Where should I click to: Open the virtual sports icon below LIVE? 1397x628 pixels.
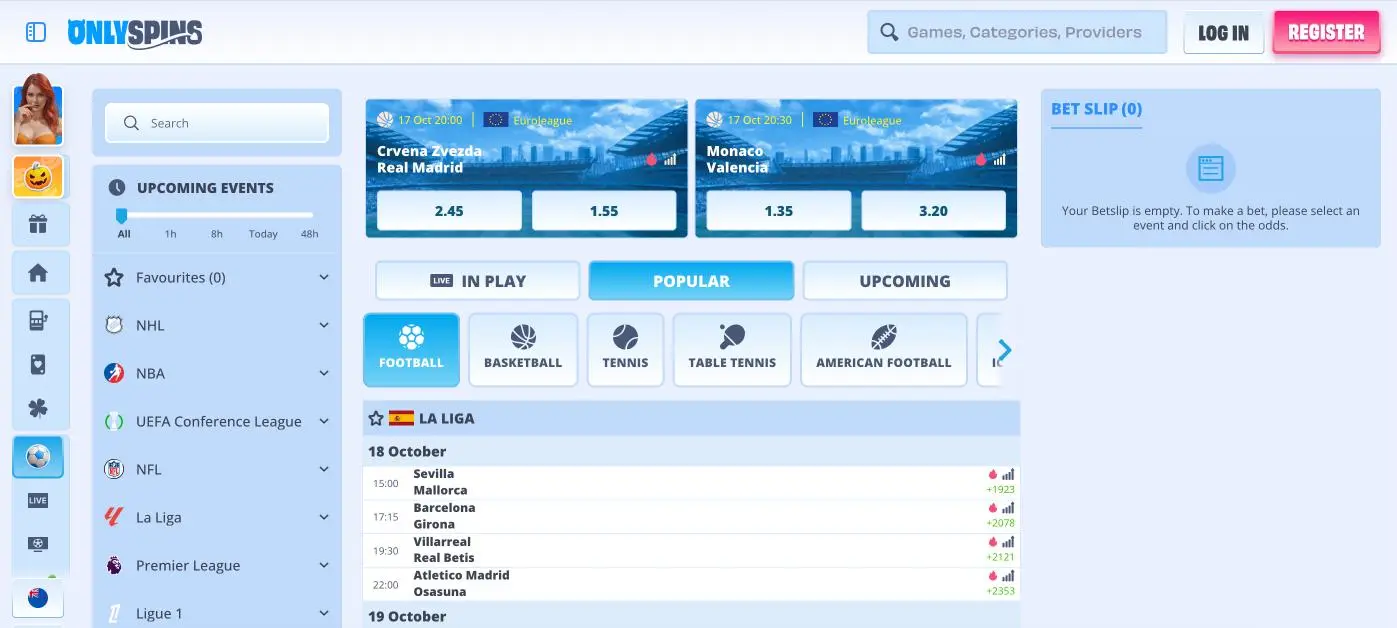(x=38, y=543)
